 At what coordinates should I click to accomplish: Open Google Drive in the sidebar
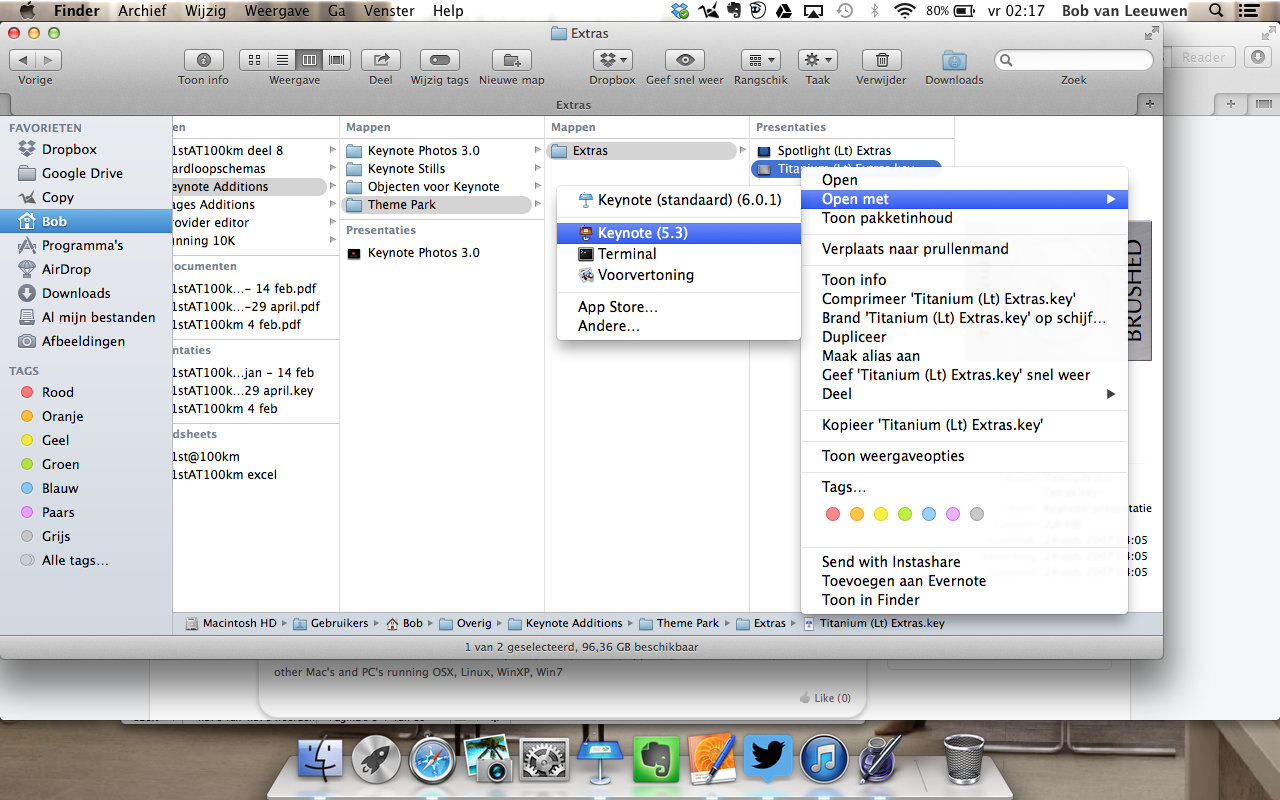coord(86,173)
